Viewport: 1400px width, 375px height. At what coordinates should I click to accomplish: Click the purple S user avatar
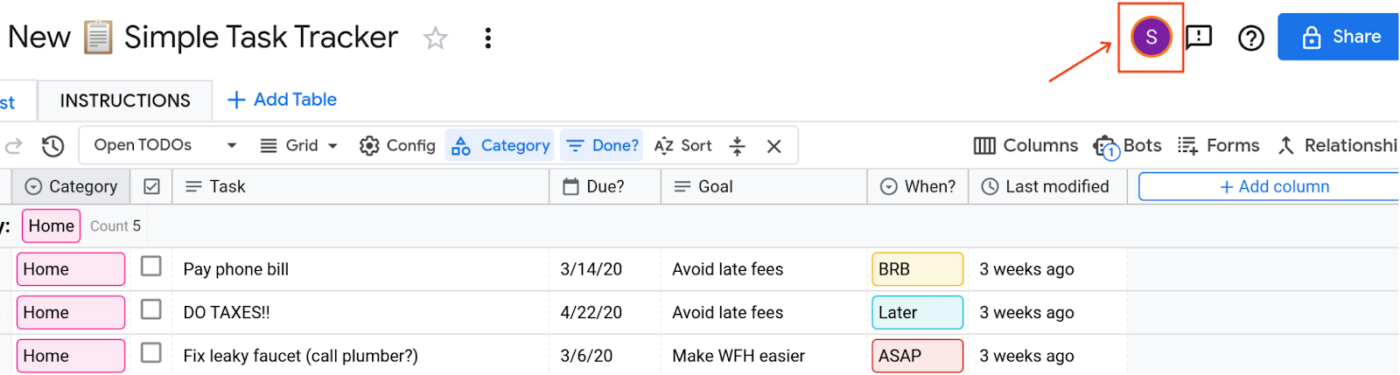click(1151, 38)
